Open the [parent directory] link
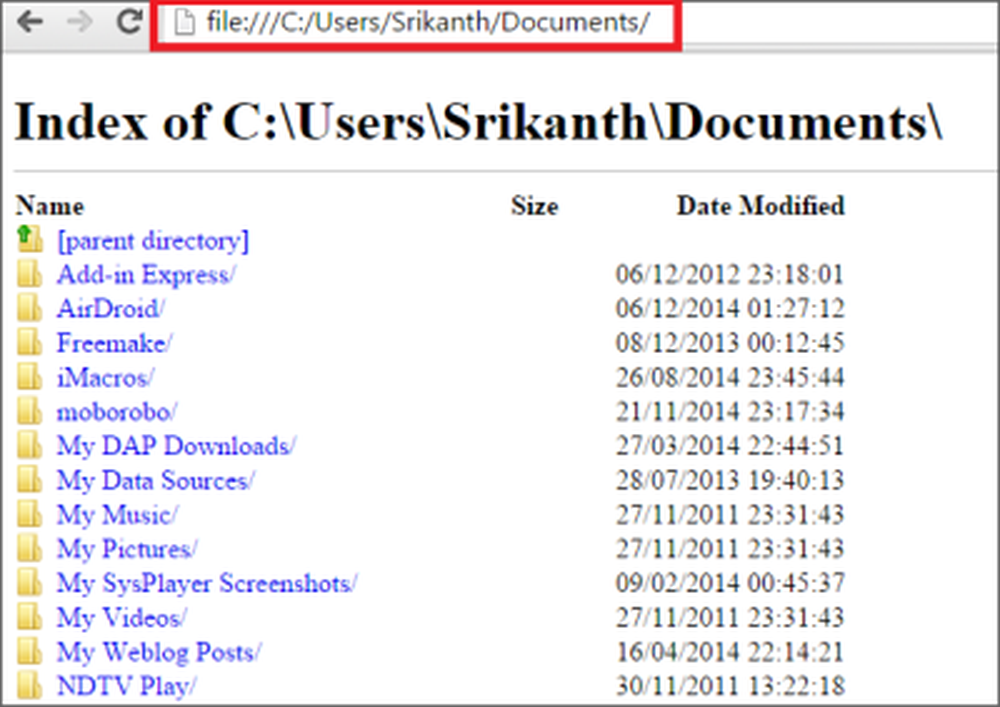 tap(152, 241)
